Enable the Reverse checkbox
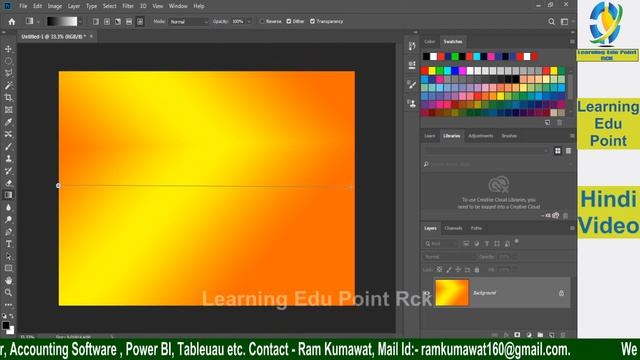 tap(262, 21)
